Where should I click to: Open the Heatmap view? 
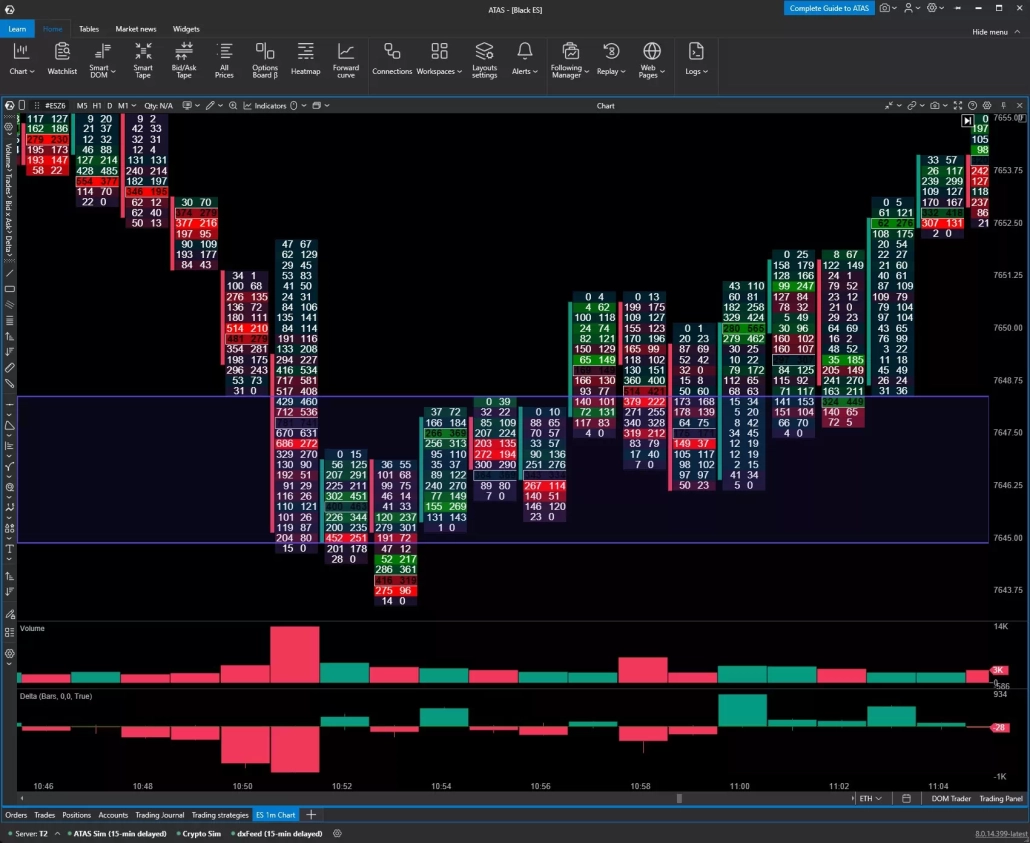pos(305,59)
